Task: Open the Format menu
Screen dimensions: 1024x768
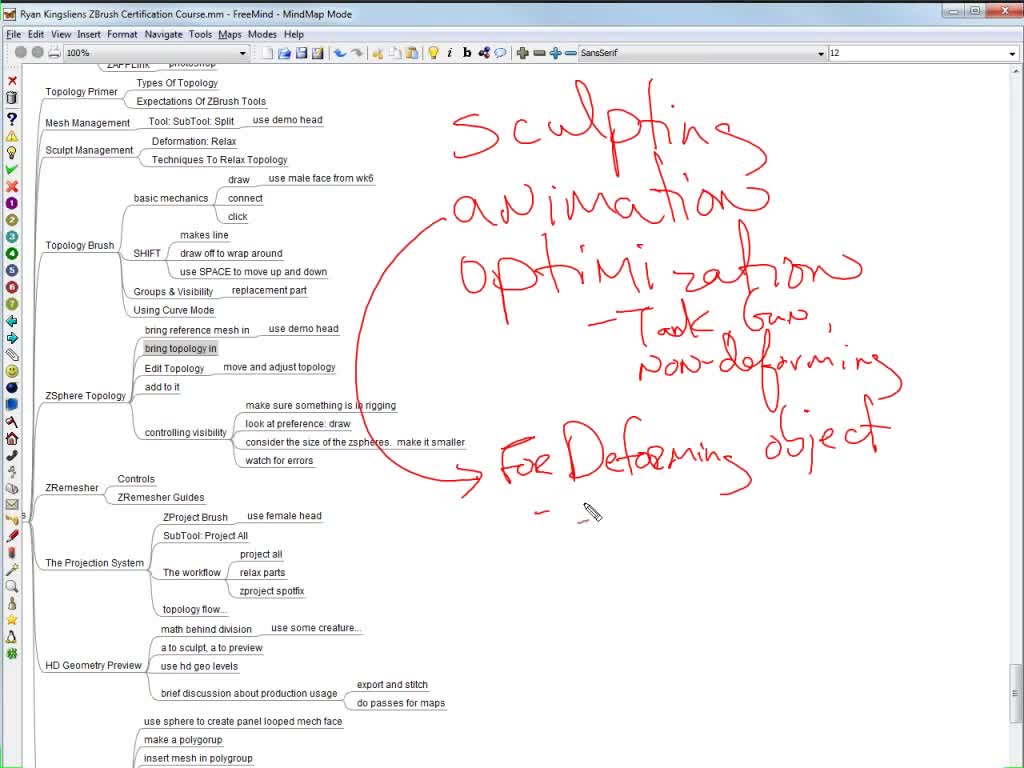Action: [122, 34]
